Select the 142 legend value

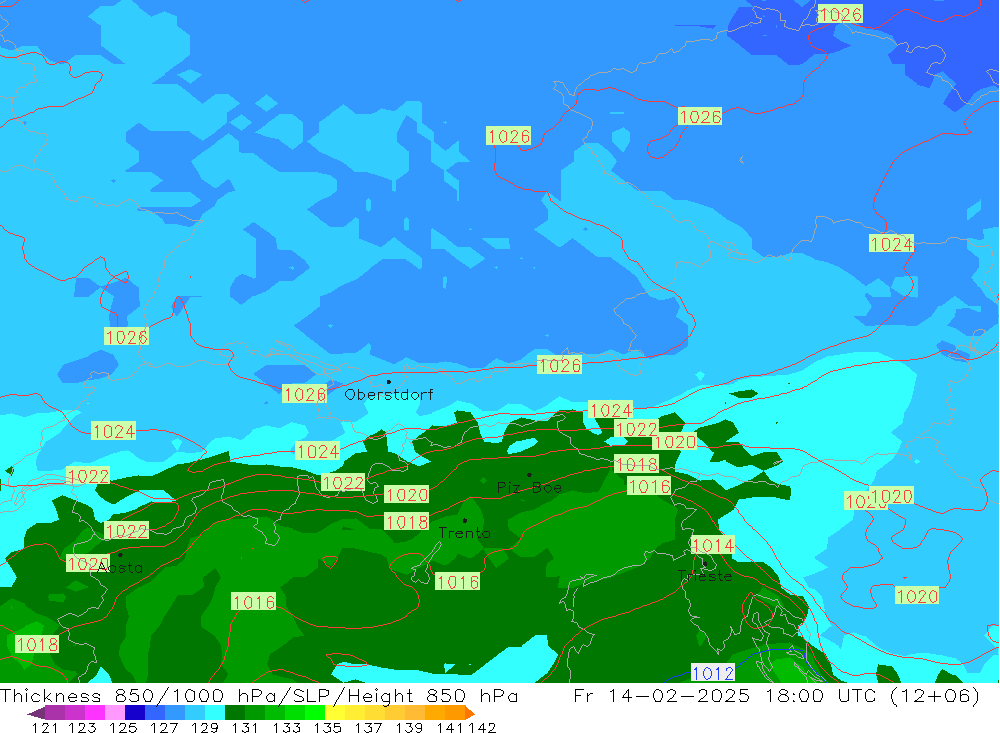(x=482, y=727)
